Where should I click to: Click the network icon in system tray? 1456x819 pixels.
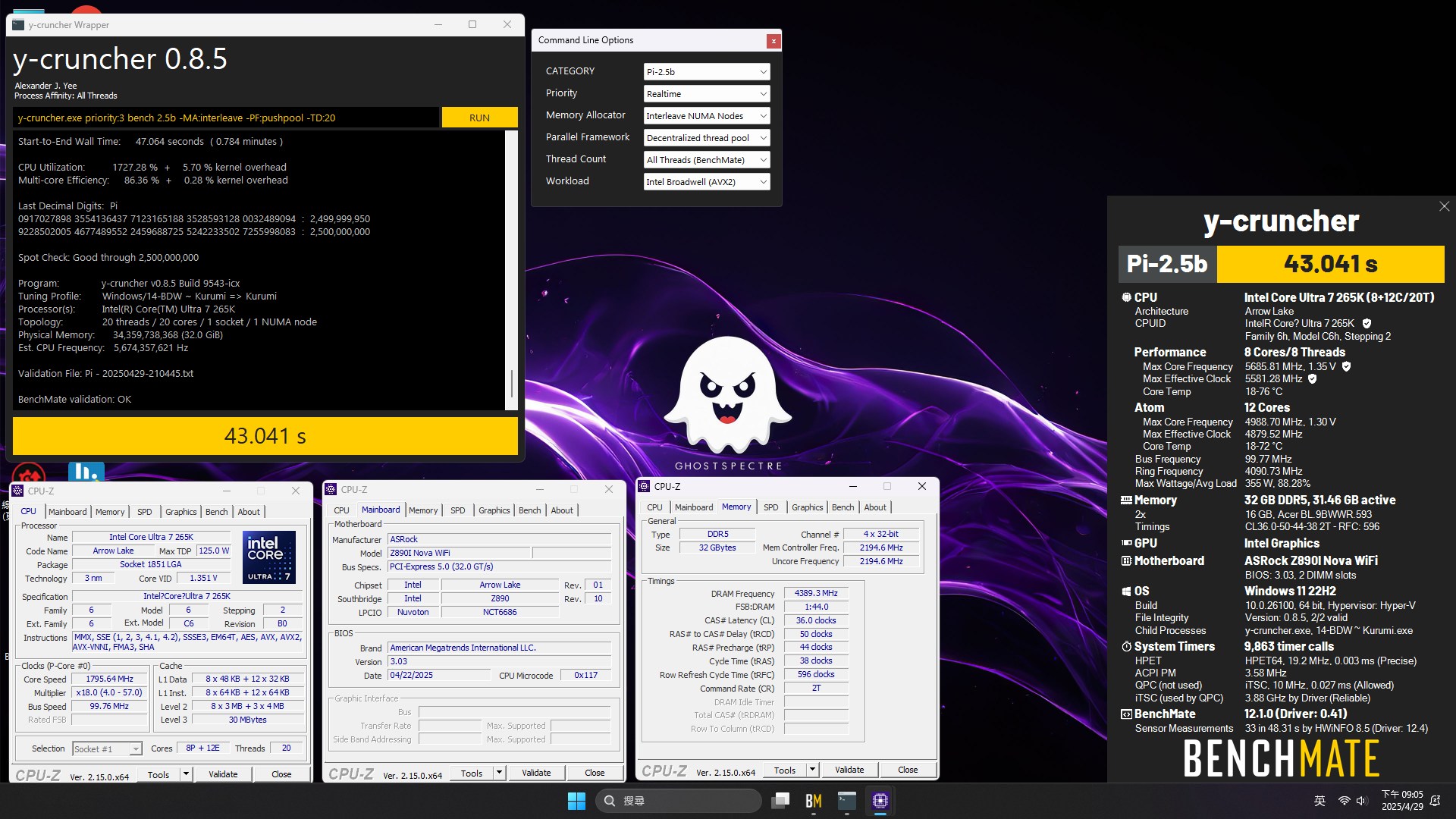(x=1344, y=801)
